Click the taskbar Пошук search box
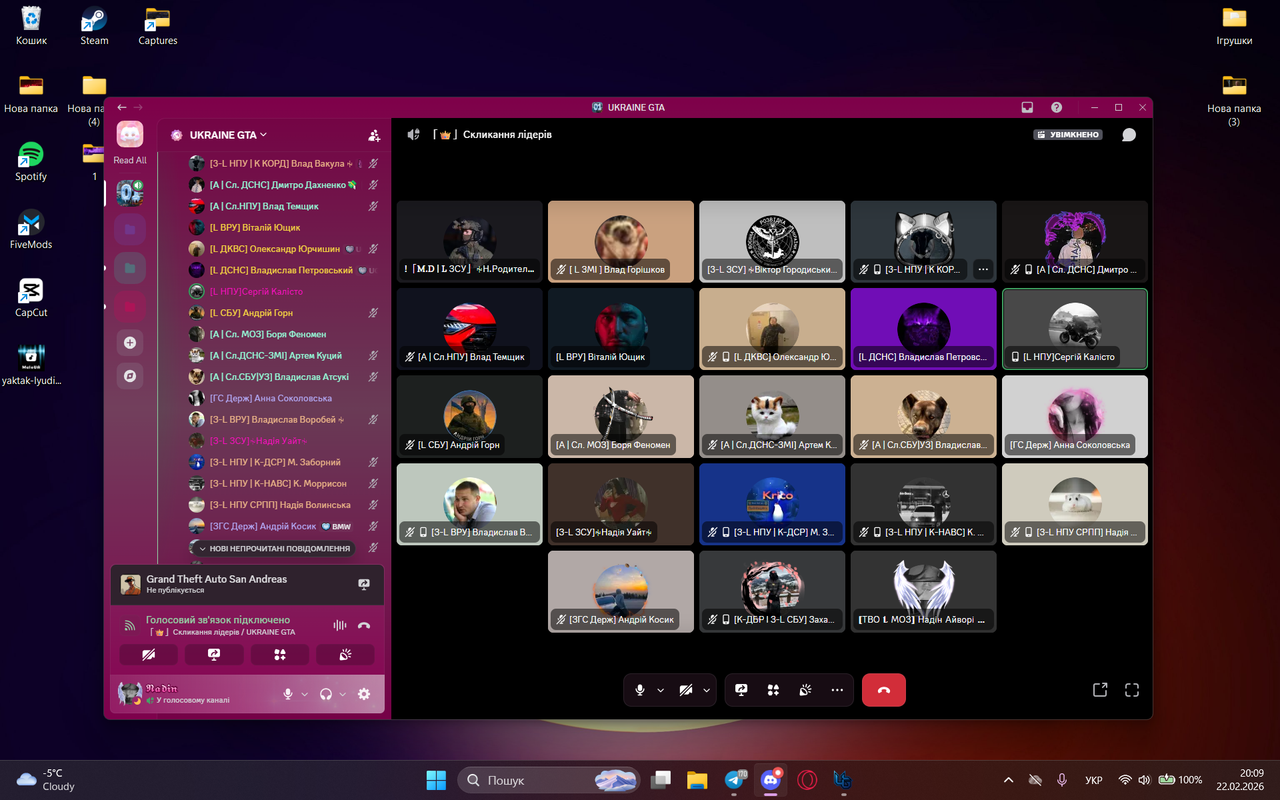 [x=550, y=780]
